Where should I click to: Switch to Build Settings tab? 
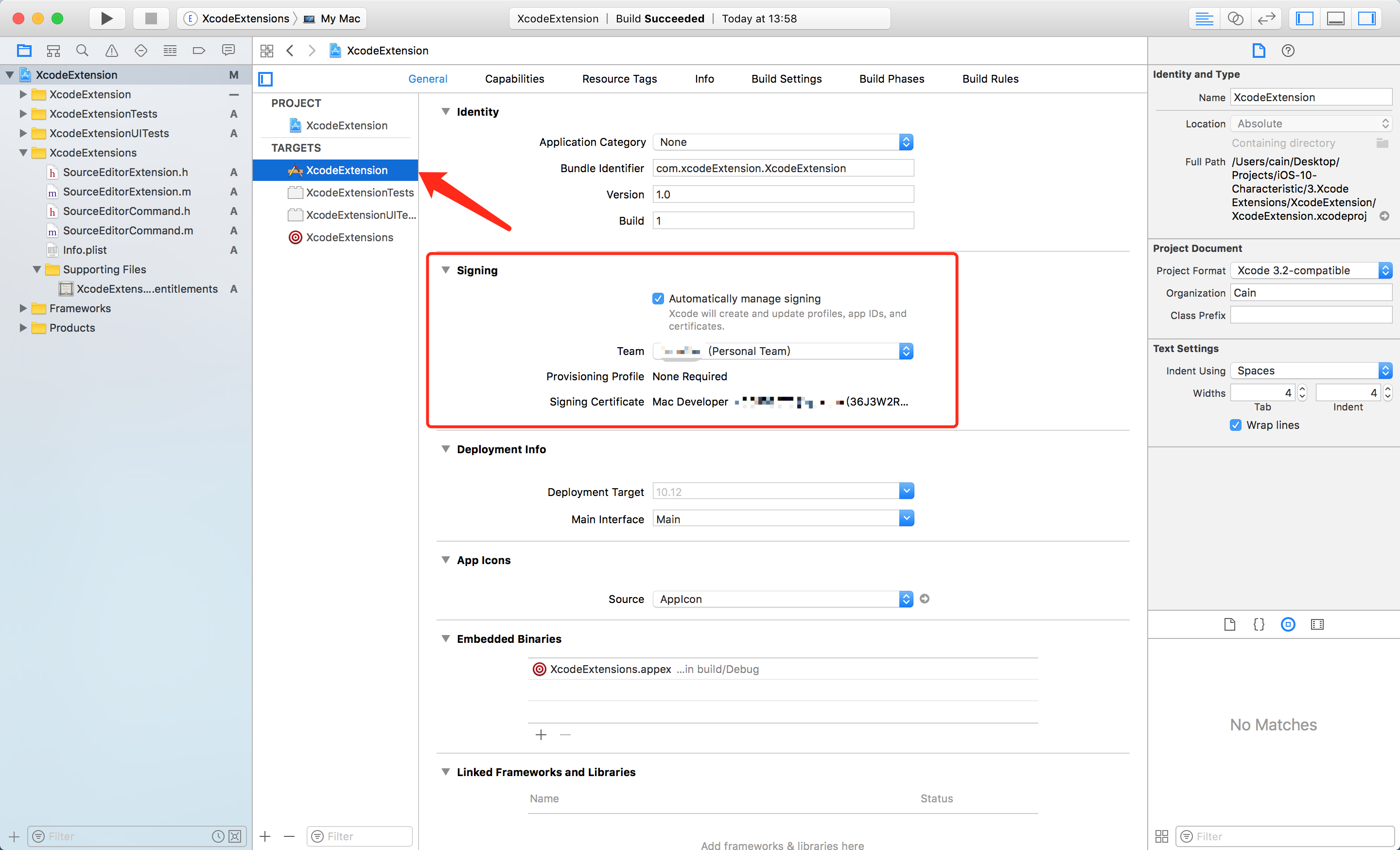(x=786, y=79)
